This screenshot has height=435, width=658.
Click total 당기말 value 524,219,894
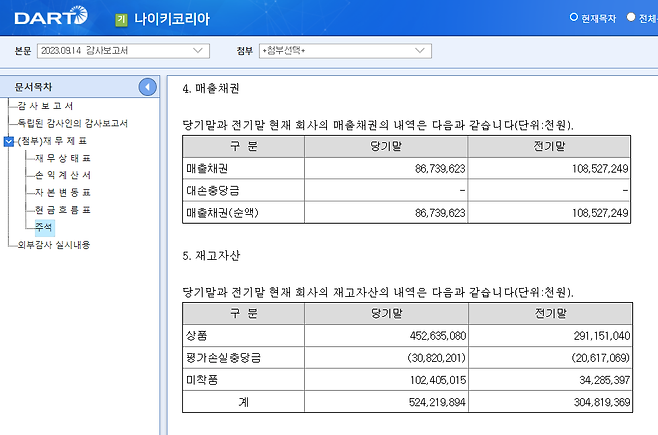(x=437, y=403)
